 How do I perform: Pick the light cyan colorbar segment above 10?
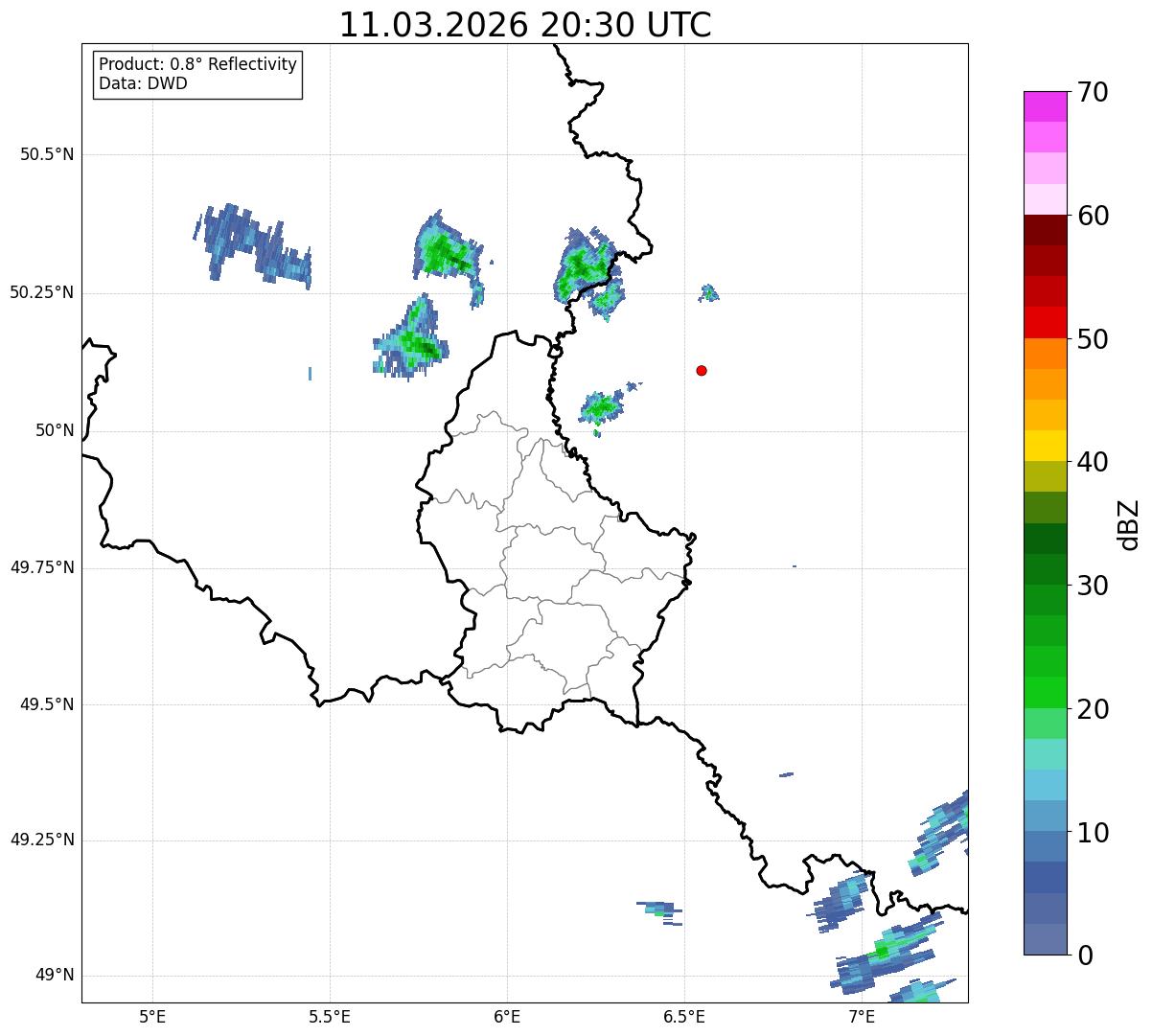point(1046,785)
